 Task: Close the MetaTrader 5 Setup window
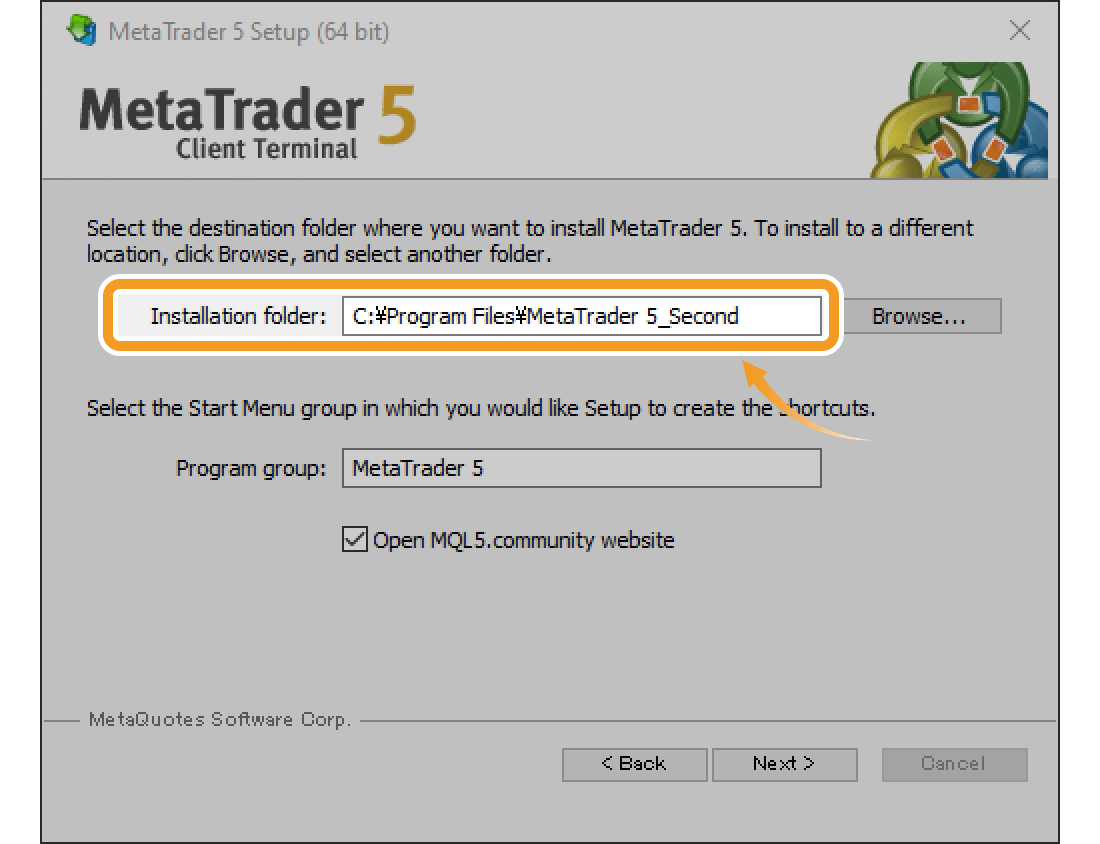1020,30
